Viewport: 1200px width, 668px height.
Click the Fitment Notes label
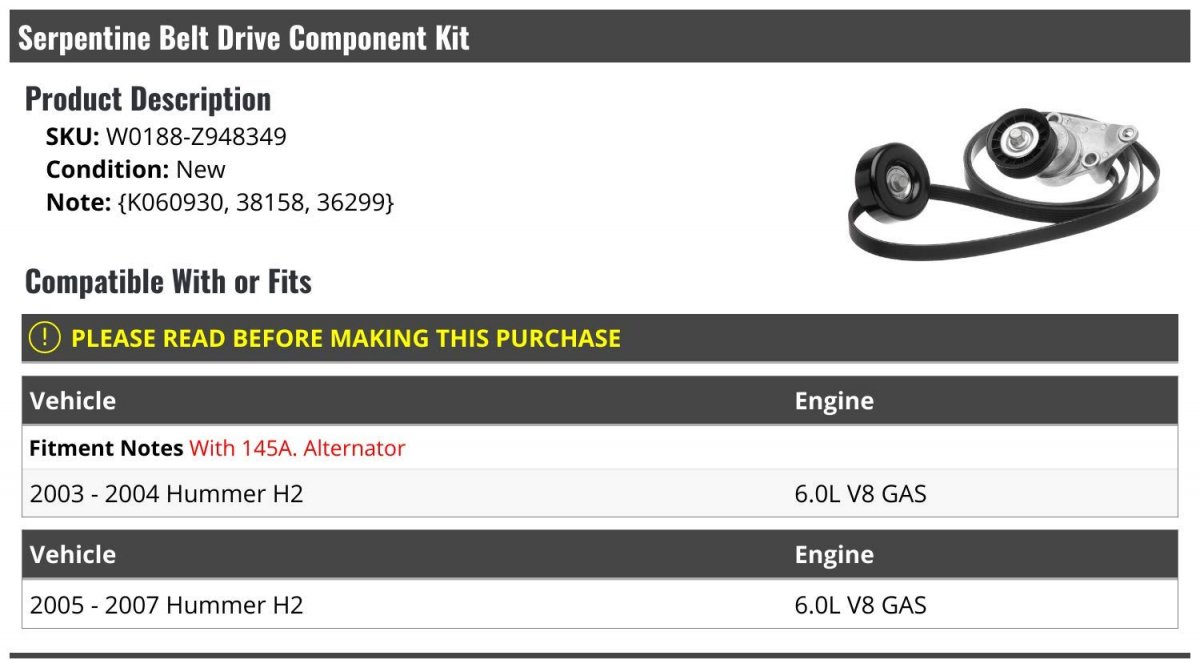[x=106, y=448]
